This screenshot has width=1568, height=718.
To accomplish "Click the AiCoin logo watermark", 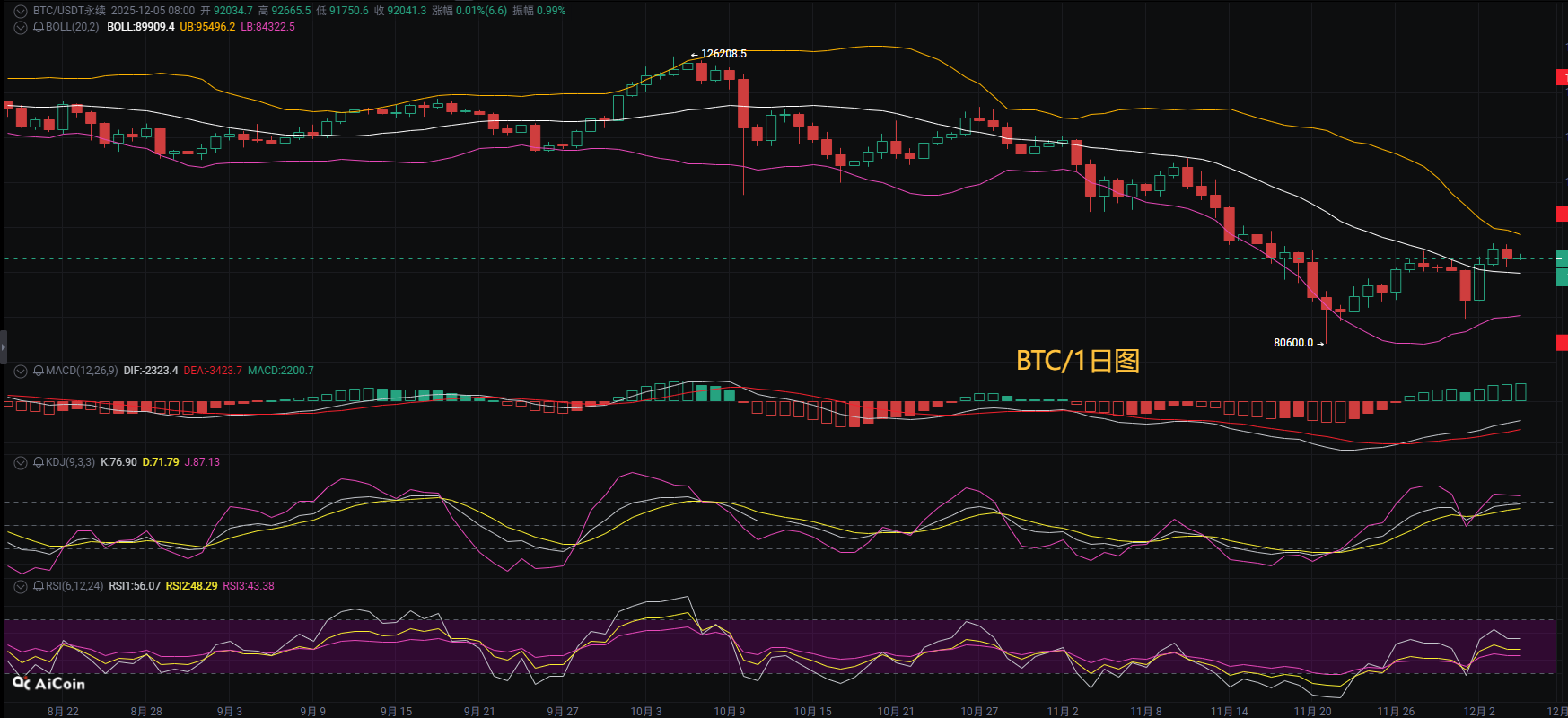I will pyautogui.click(x=49, y=684).
